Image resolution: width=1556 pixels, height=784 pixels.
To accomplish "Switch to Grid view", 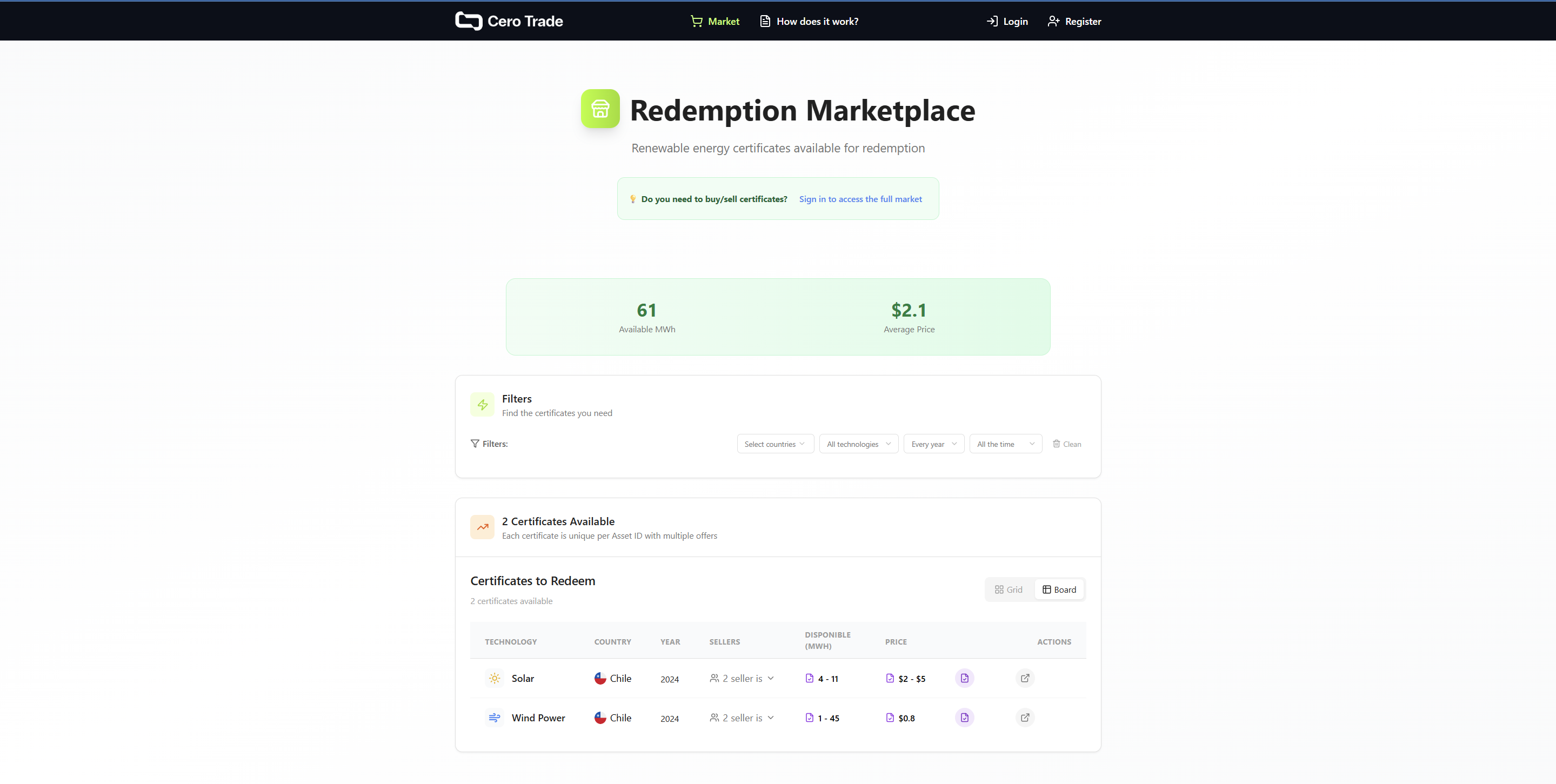I will [1008, 589].
